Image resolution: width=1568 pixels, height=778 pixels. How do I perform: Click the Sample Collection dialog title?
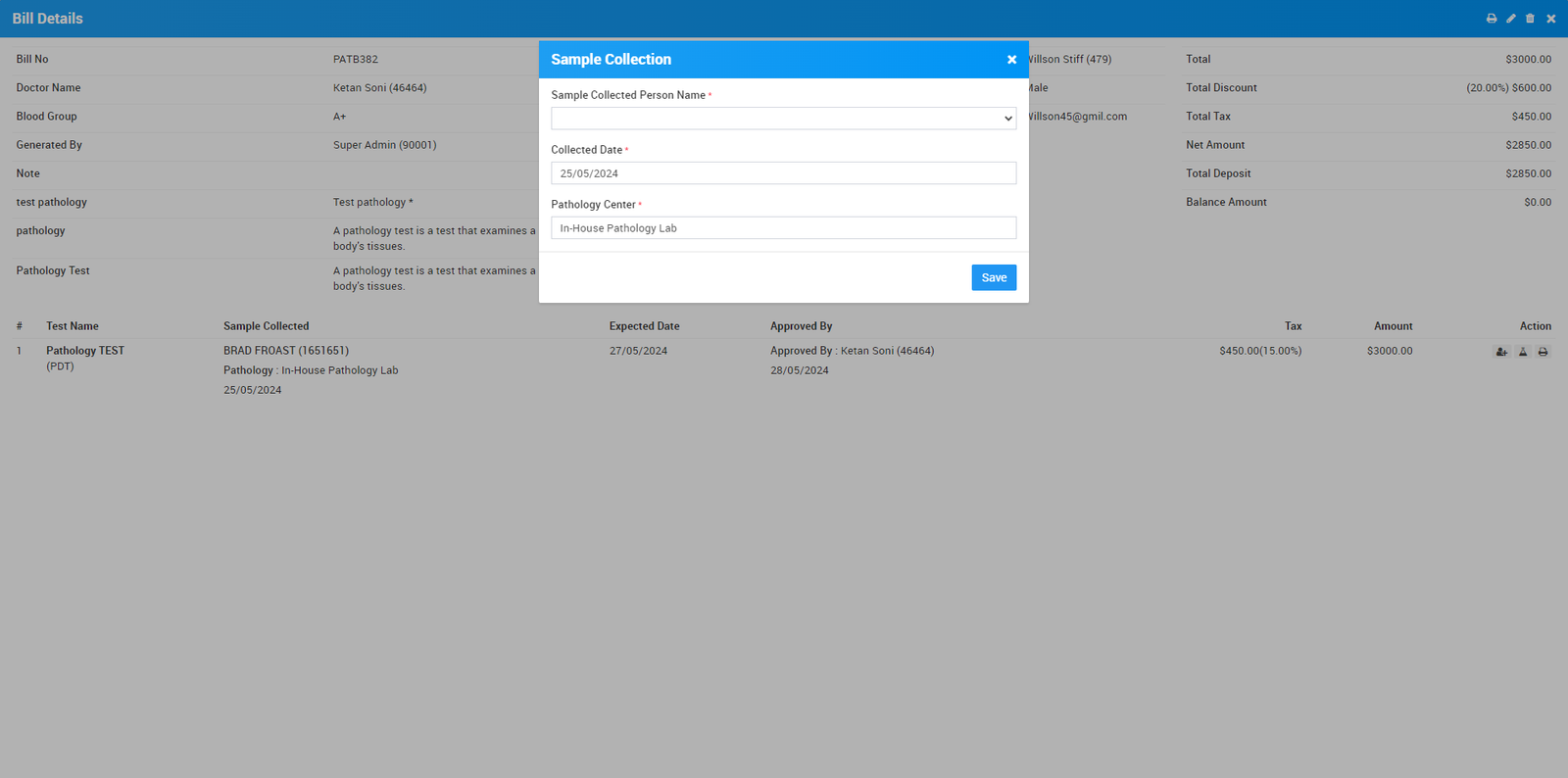611,60
